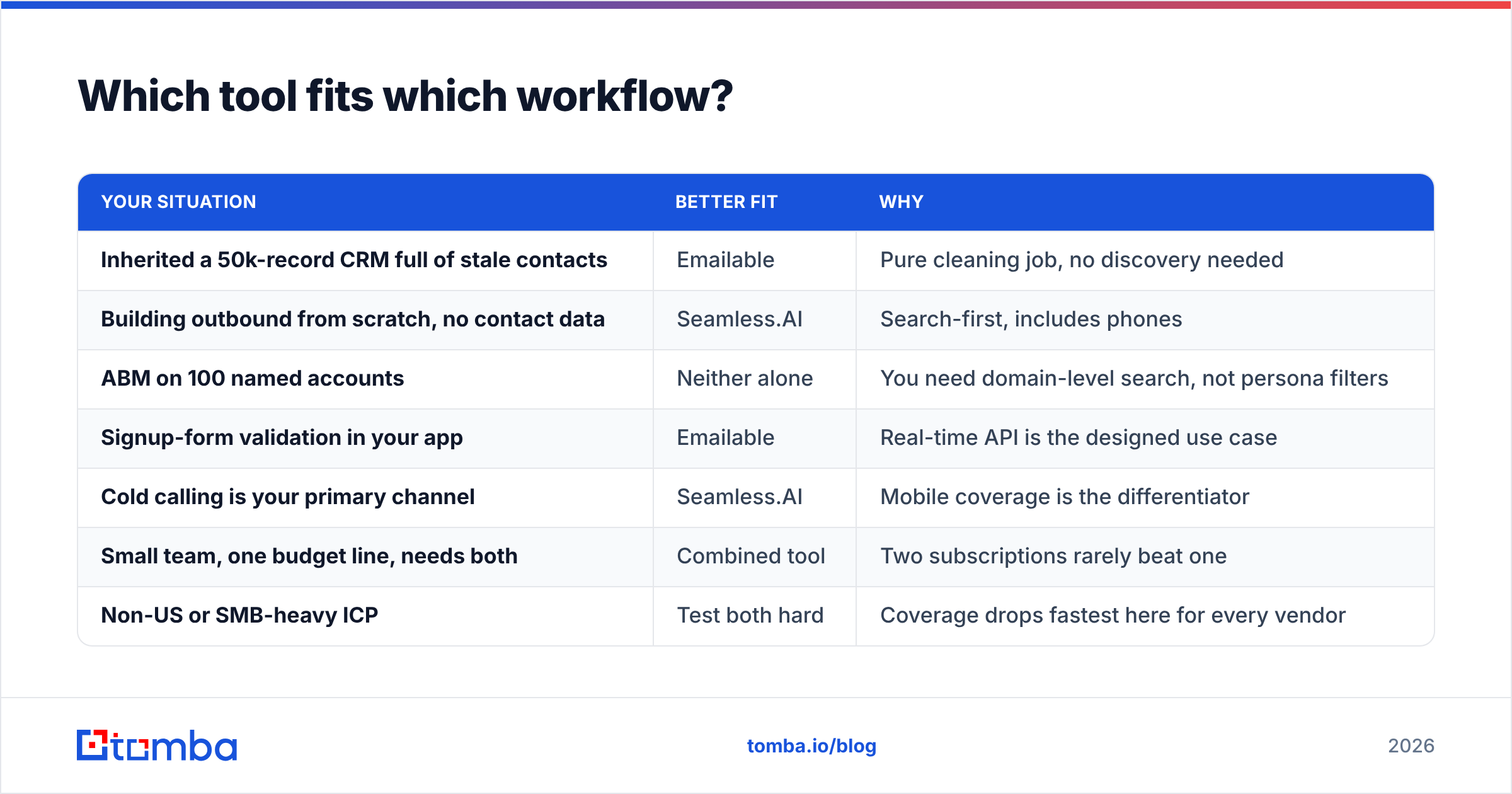Open the tomba.io/blog link
The image size is (1512, 794).
(811, 746)
